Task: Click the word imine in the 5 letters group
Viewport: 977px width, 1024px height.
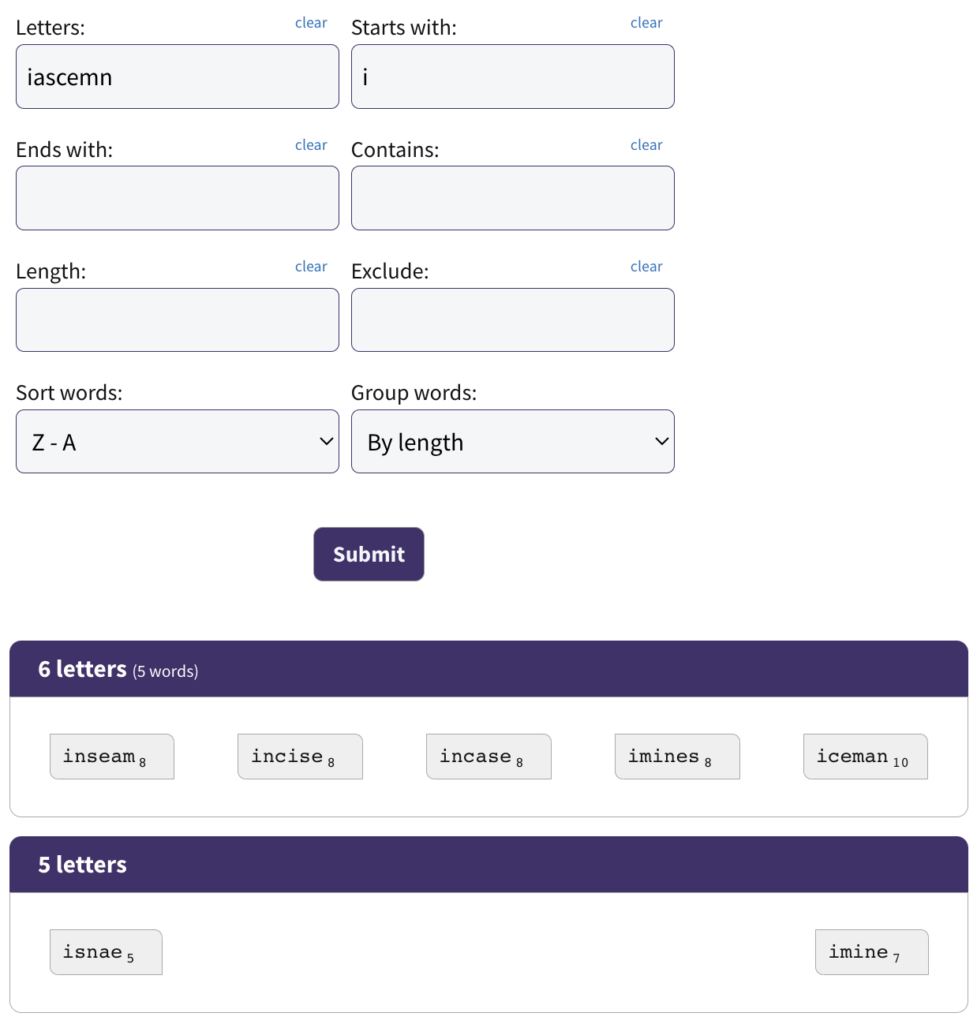Action: point(870,952)
